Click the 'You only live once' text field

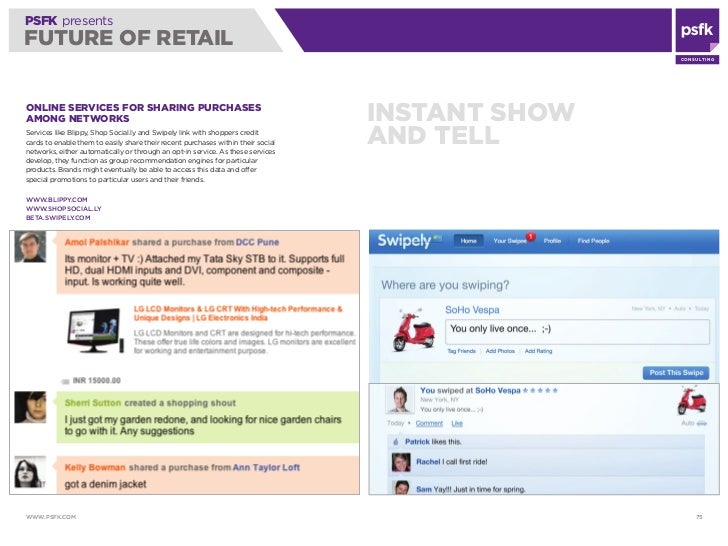click(577, 332)
